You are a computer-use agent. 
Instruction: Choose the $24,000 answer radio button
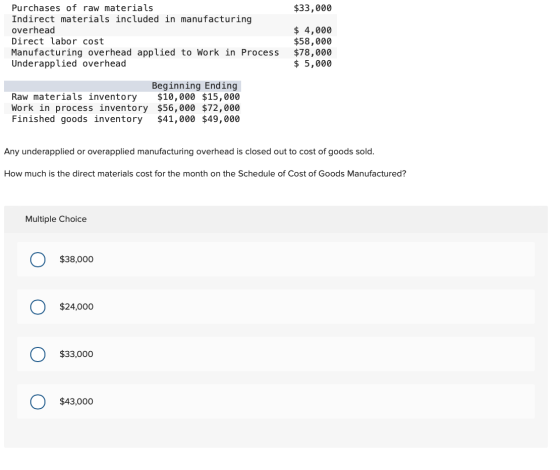pyautogui.click(x=38, y=307)
